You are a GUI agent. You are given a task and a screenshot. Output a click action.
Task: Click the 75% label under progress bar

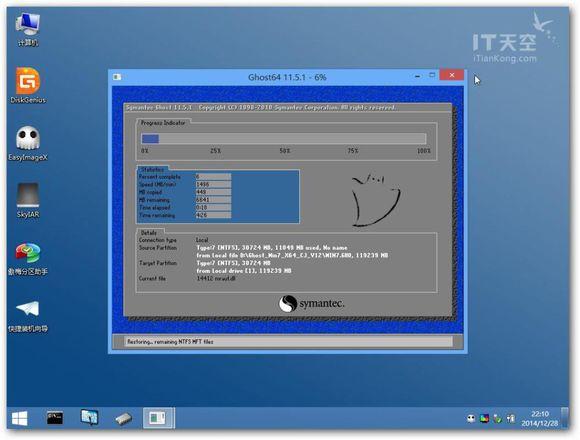353,151
